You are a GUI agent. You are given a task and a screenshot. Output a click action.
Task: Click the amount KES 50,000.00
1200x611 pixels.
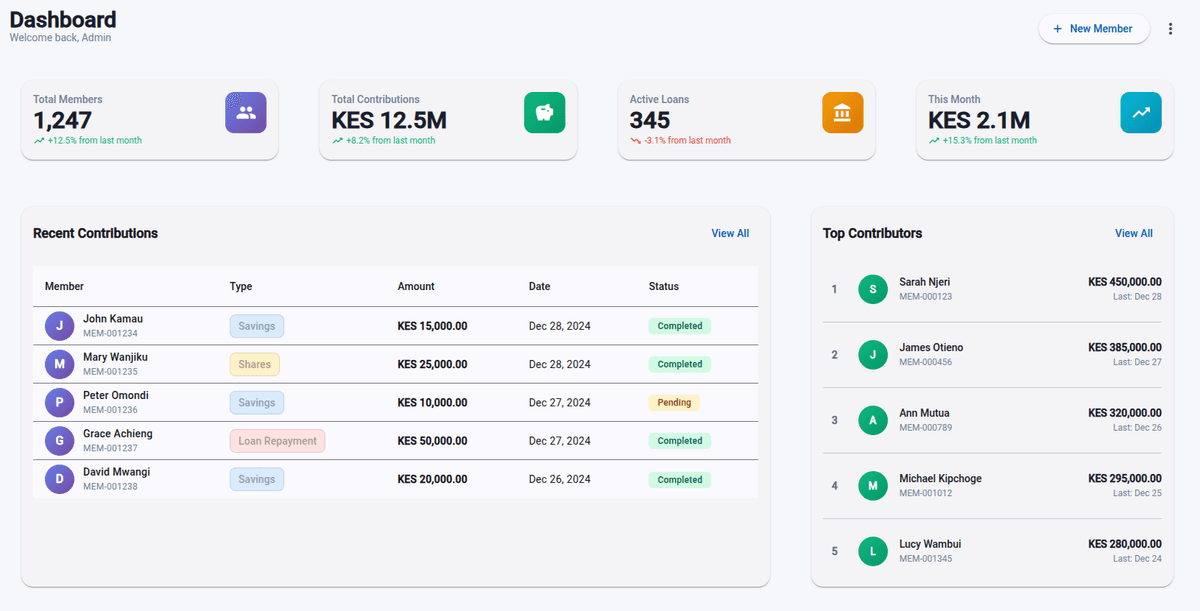(432, 441)
